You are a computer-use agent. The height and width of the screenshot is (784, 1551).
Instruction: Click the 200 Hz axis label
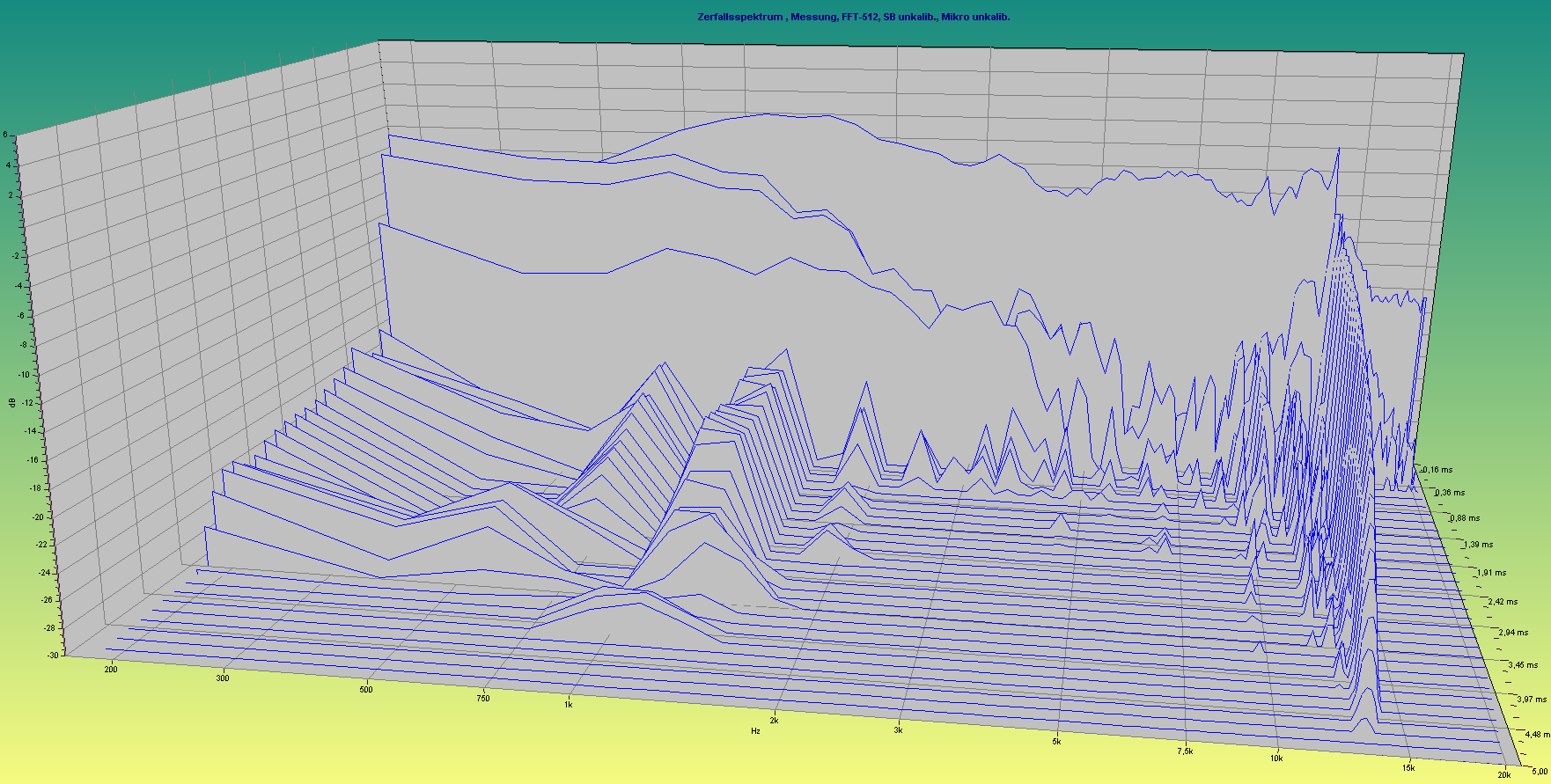111,670
